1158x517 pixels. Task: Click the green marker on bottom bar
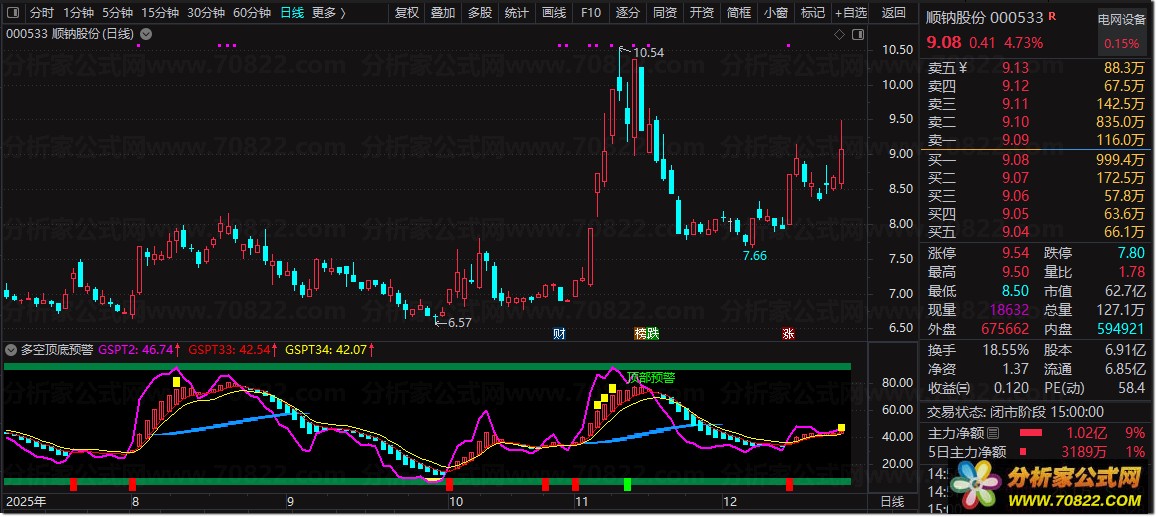tap(627, 485)
